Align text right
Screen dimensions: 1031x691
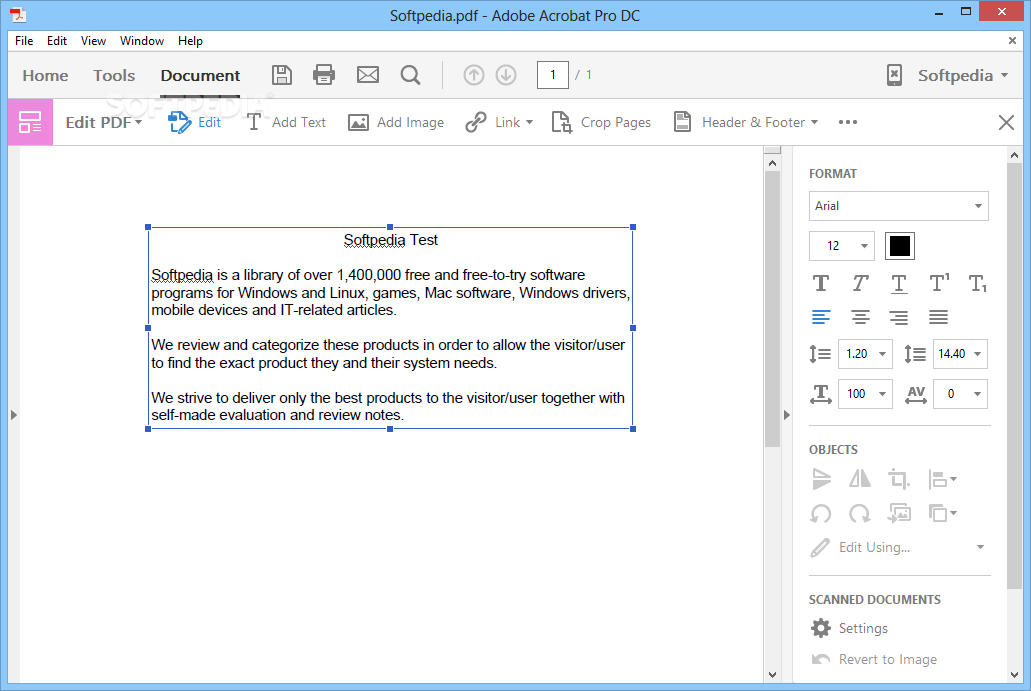(x=899, y=318)
